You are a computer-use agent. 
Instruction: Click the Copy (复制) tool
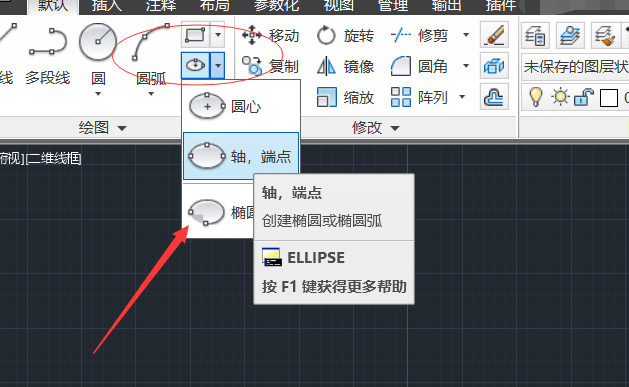click(270, 66)
